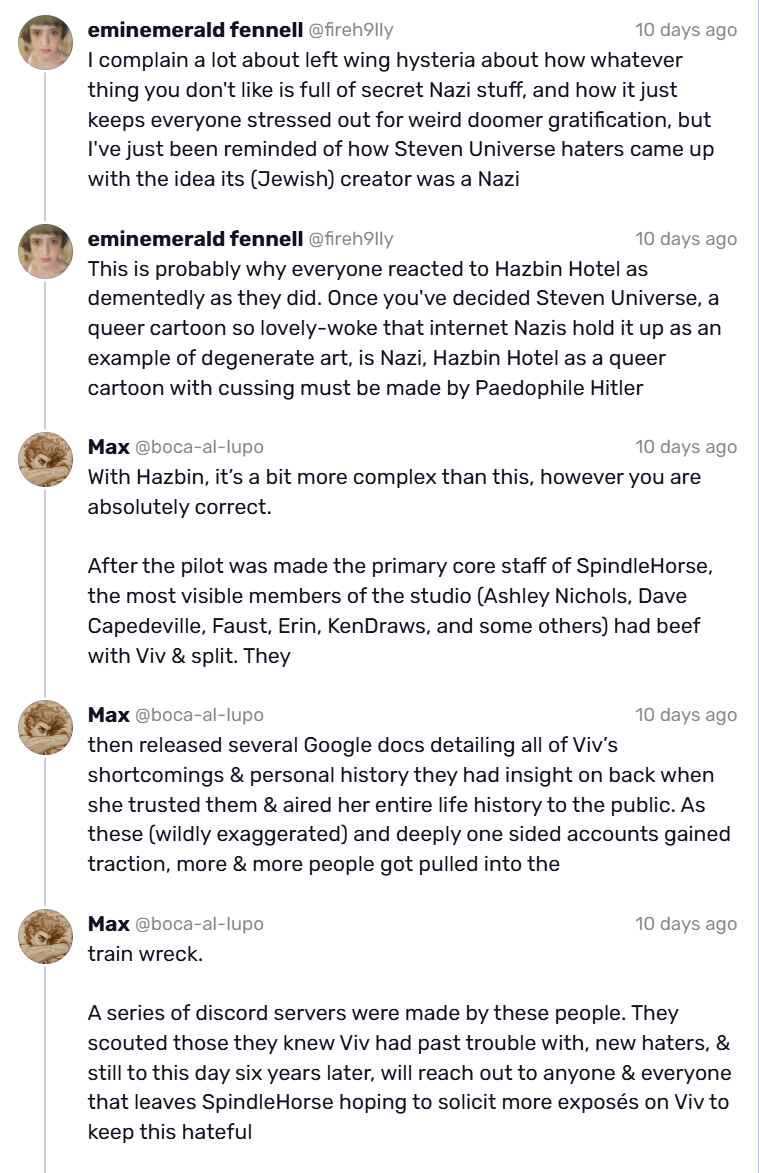Click '10 days ago' timestamp on 'train wreck' post

686,923
